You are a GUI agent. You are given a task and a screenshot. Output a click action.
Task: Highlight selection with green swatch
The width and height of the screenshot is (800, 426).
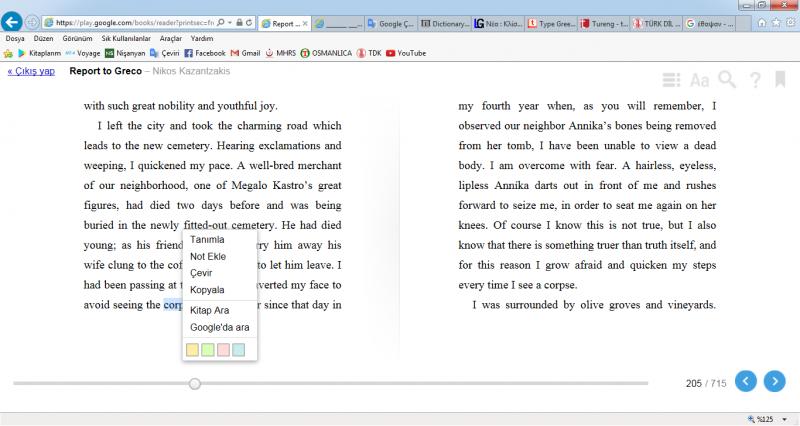(x=208, y=349)
